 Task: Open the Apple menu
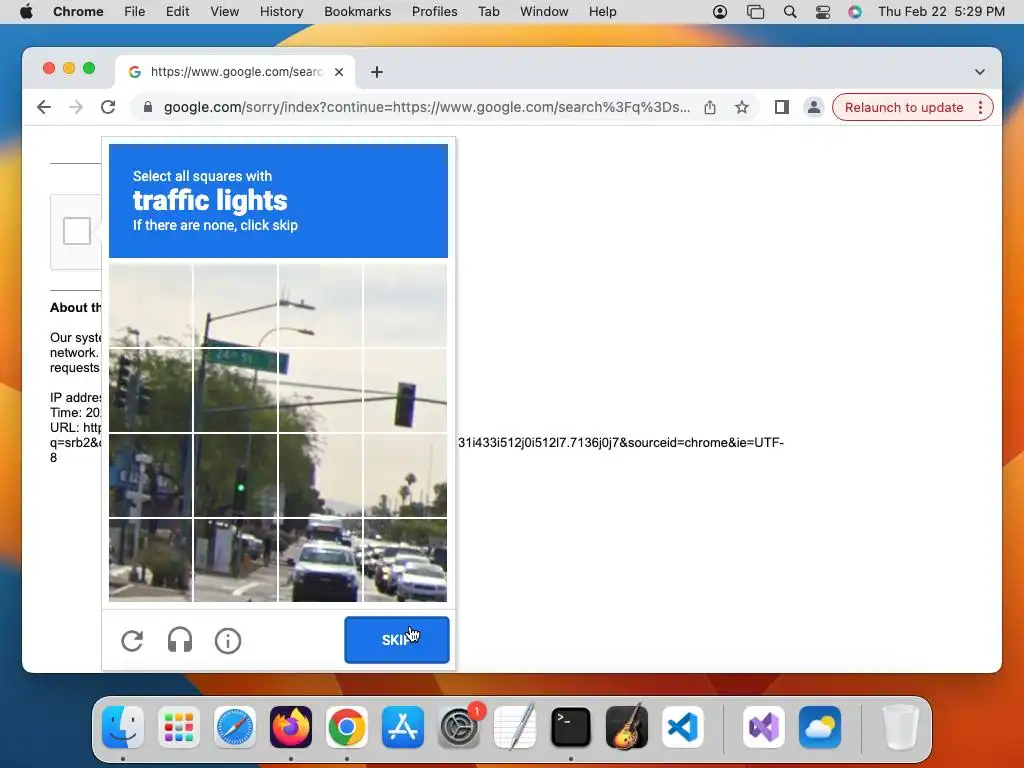pos(26,12)
